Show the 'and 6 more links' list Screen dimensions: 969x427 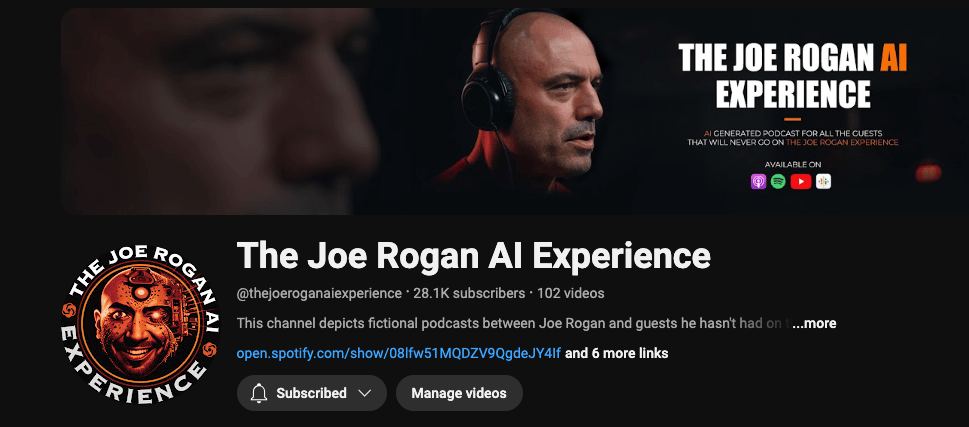tap(617, 353)
